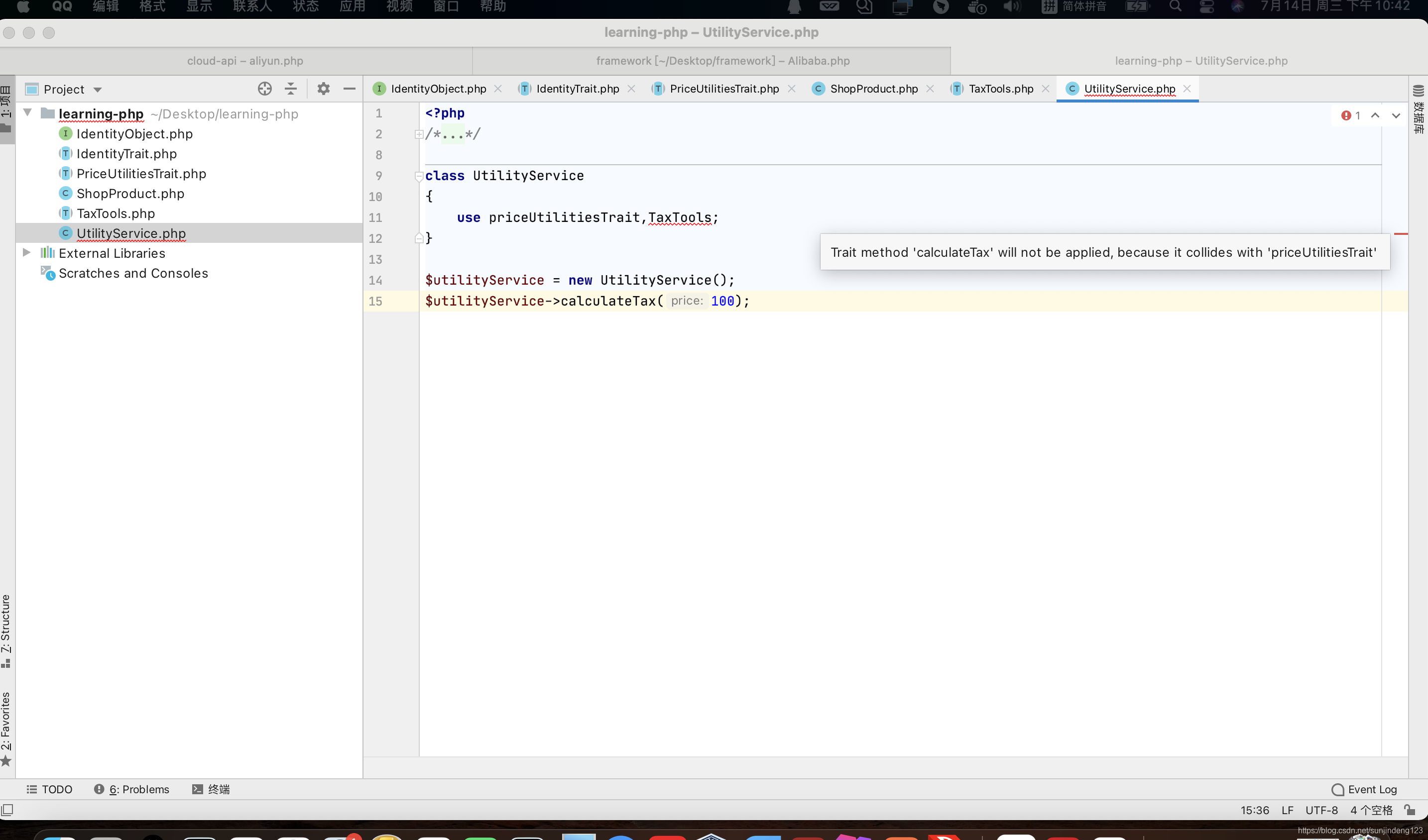Change indent setting 4 个空格
Viewport: 1428px width, 840px height.
1371,810
